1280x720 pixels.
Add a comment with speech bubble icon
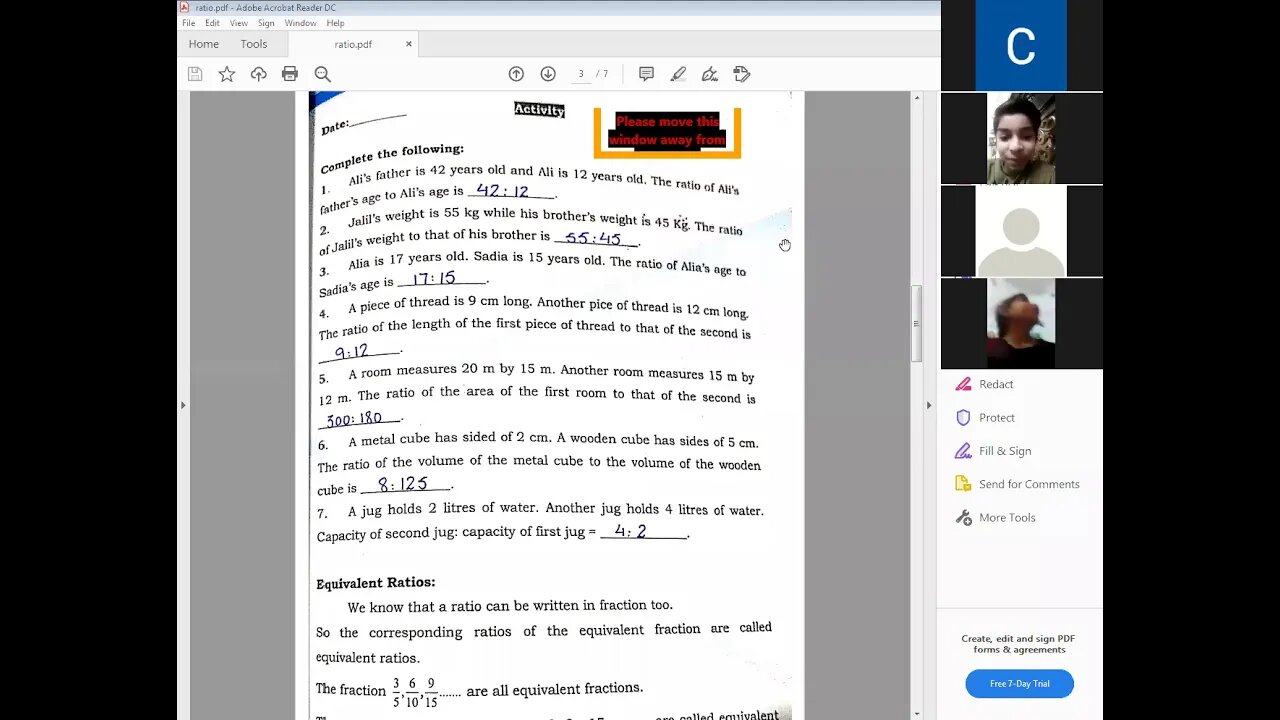646,74
